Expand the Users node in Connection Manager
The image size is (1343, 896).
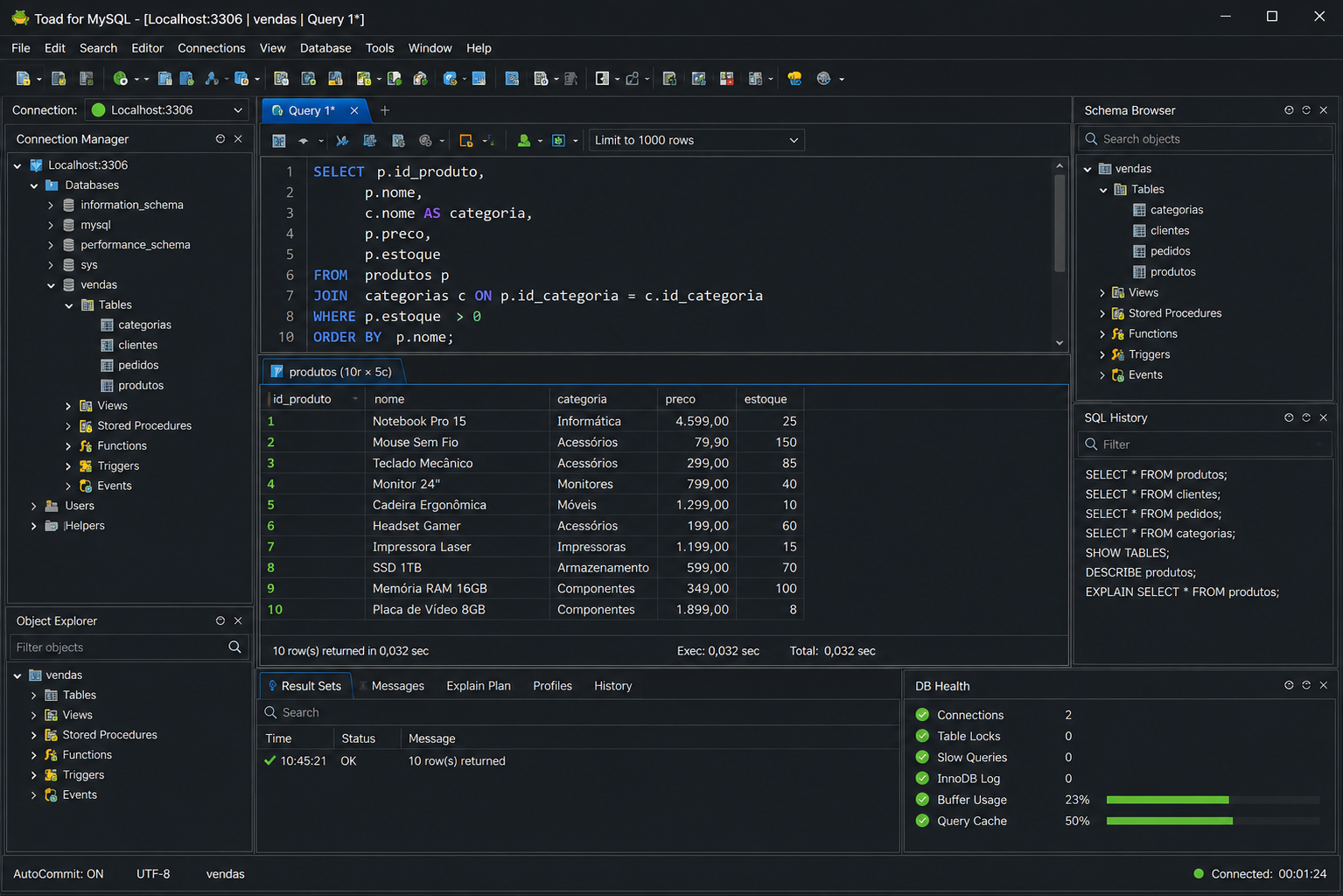(34, 506)
